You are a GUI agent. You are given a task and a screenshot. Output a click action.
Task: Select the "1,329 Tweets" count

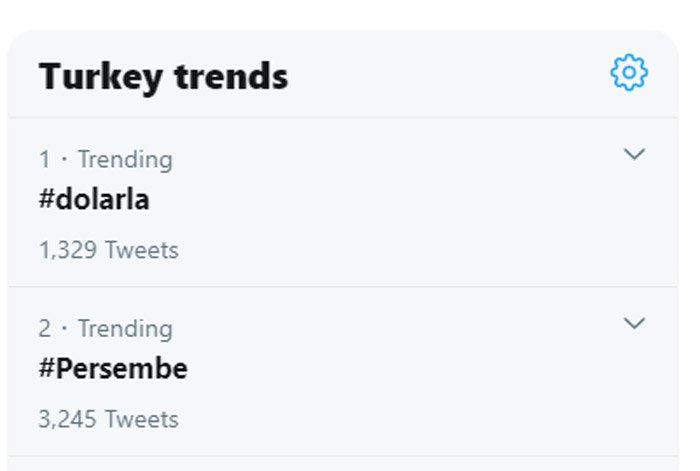(108, 250)
